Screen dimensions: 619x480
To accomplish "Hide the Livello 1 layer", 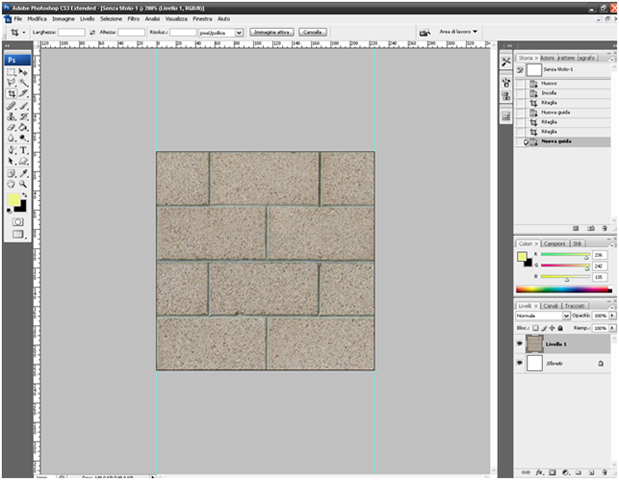I will coord(520,343).
